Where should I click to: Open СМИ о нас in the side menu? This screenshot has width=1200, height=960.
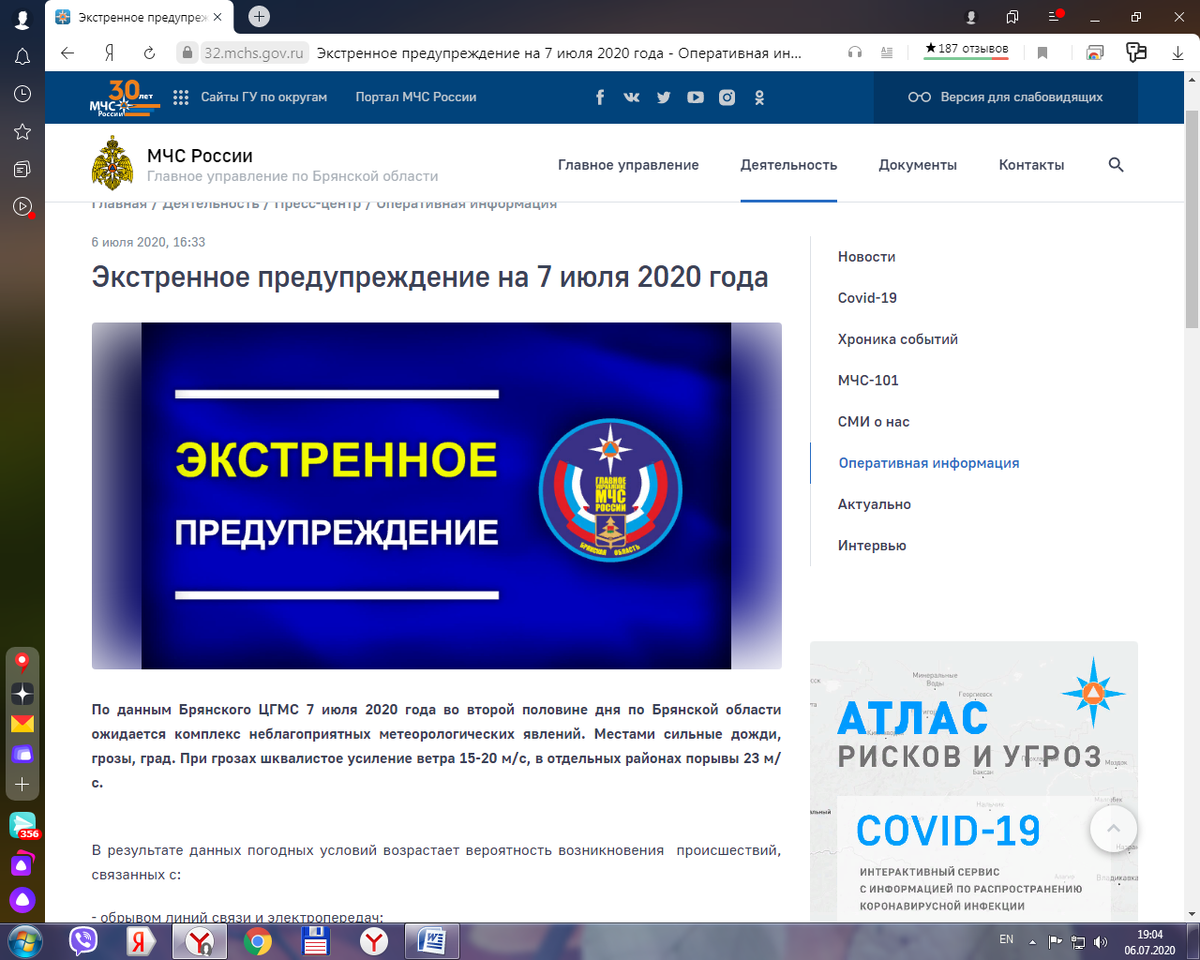click(x=874, y=422)
